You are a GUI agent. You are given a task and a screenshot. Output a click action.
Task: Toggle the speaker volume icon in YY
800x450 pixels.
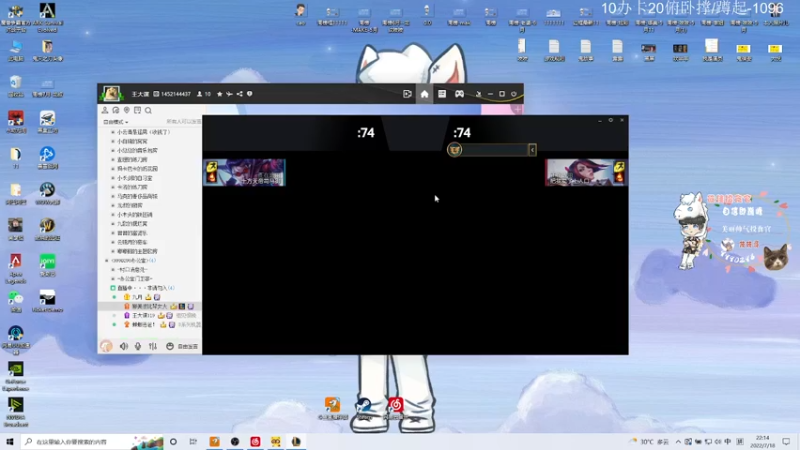[123, 346]
